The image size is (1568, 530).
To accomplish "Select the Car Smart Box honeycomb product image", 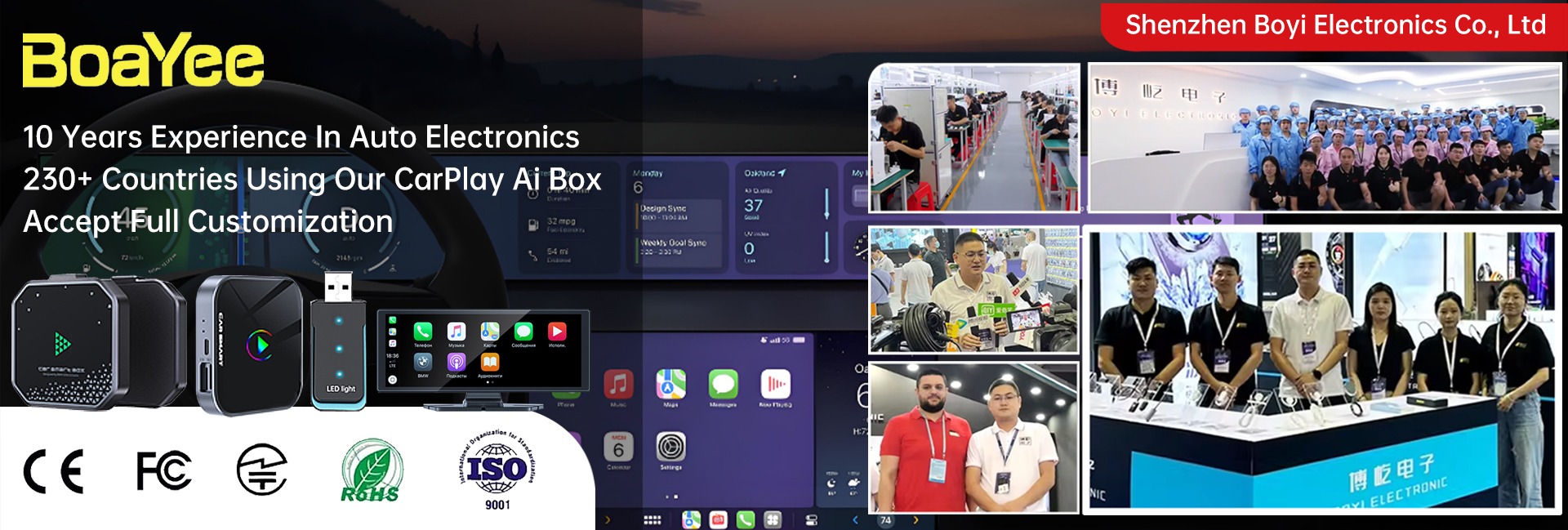I will [98, 341].
